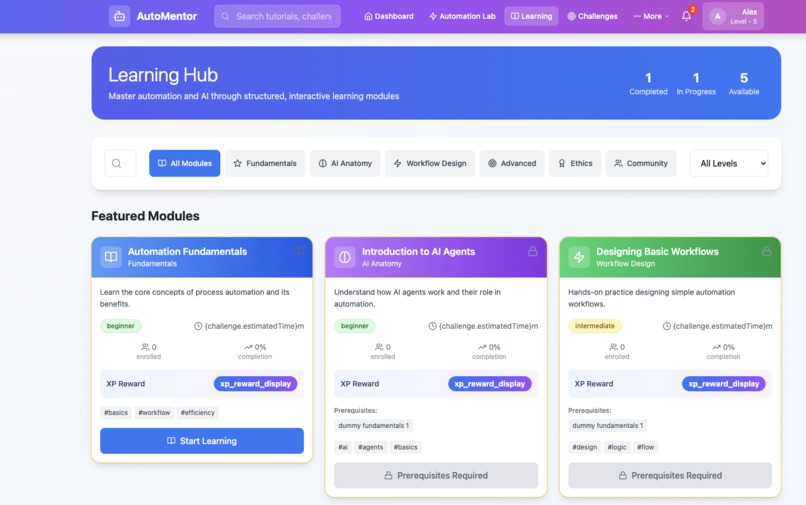806x505 pixels.
Task: Filter modules by Fundamentals
Action: tap(265, 164)
